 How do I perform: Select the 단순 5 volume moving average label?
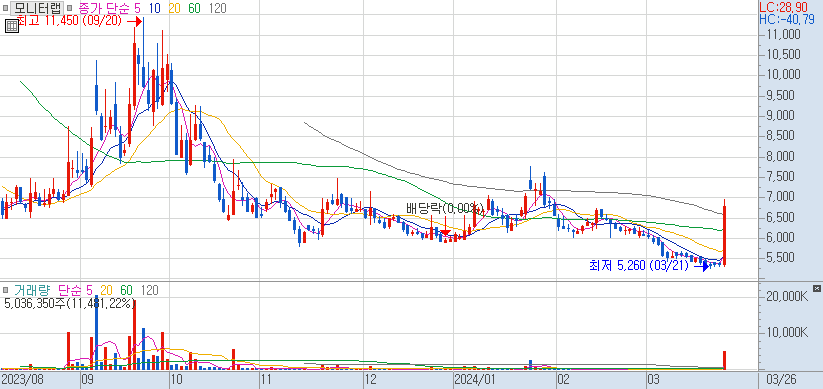75,290
